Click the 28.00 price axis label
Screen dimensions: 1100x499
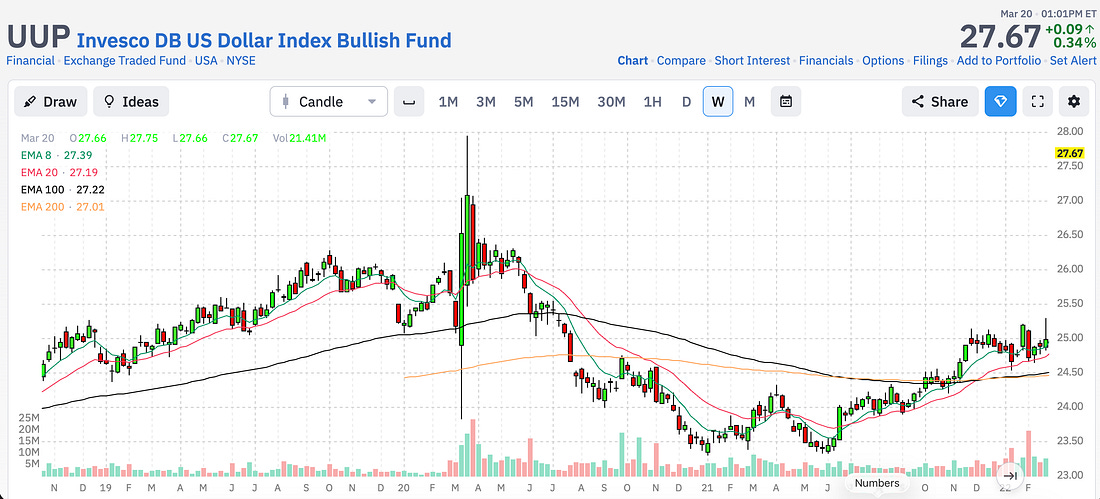coord(1070,131)
